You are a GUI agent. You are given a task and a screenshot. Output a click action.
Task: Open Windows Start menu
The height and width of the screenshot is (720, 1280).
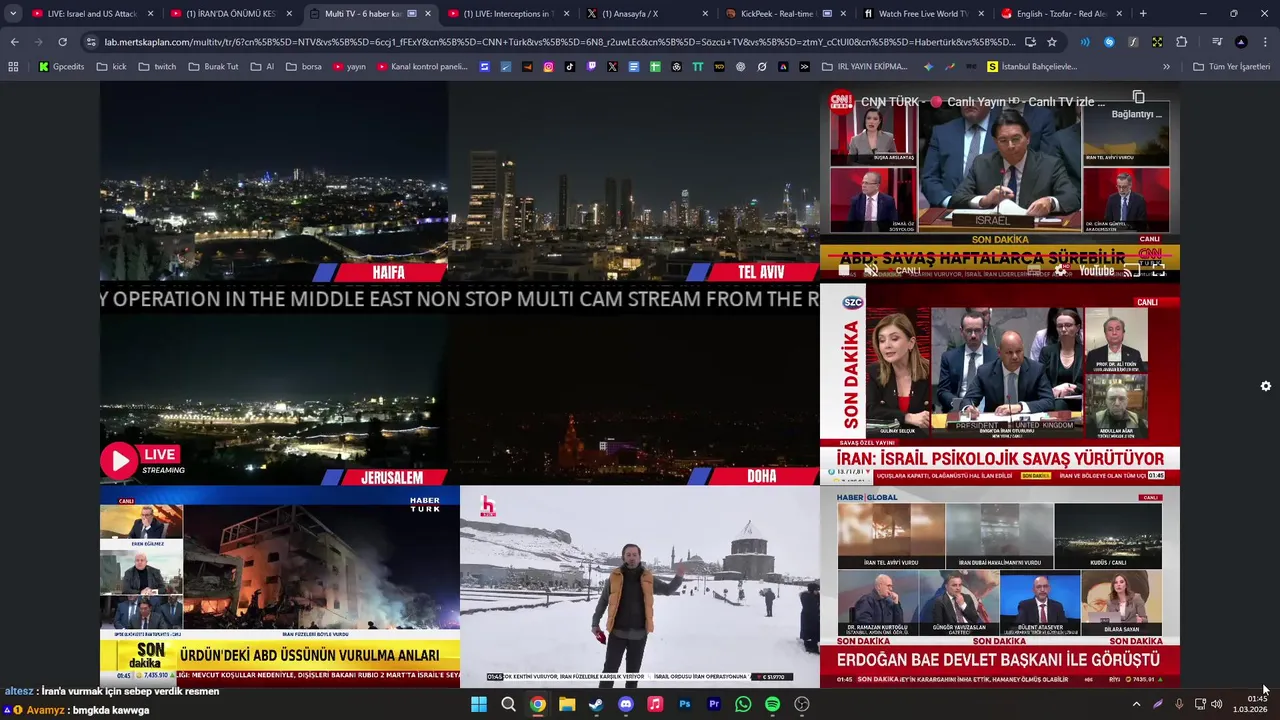point(479,704)
